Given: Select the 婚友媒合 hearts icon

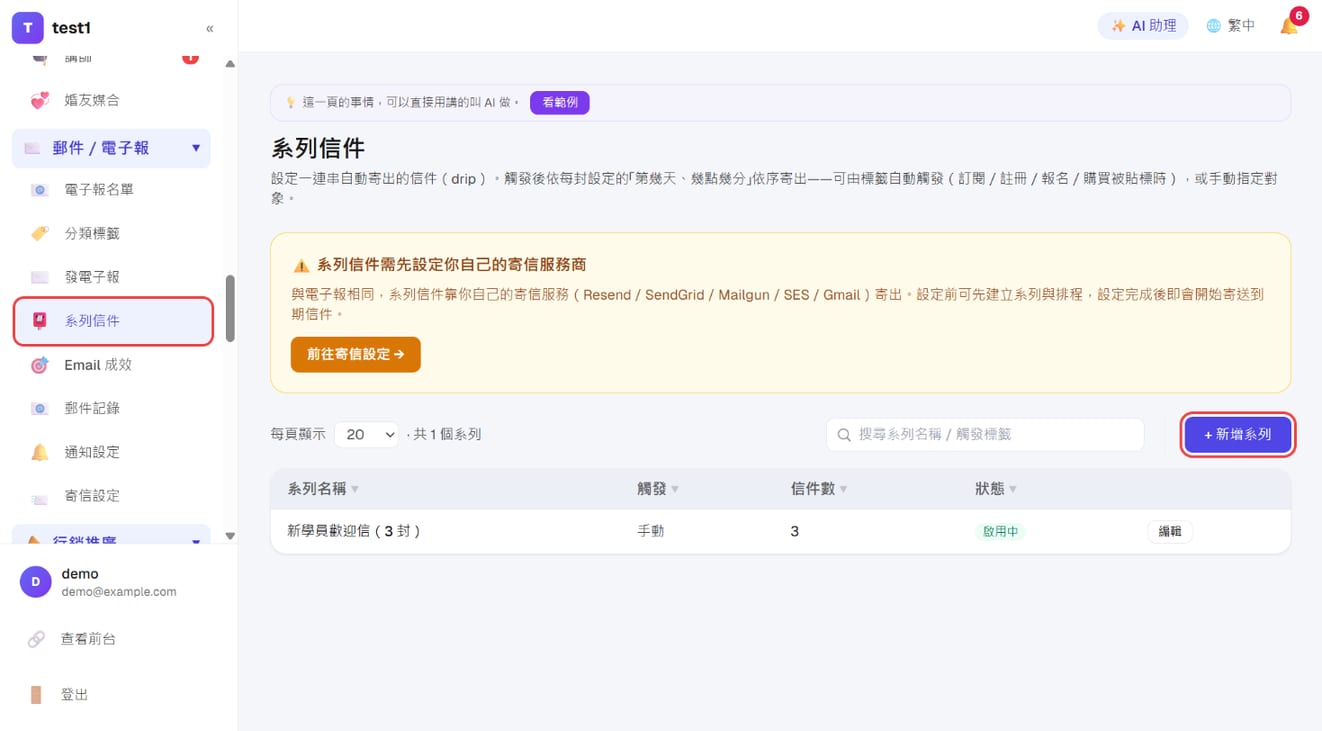Looking at the screenshot, I should 40,100.
